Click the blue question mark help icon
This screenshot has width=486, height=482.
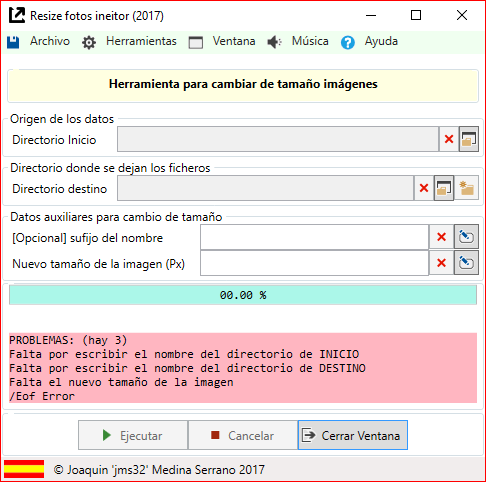(348, 43)
